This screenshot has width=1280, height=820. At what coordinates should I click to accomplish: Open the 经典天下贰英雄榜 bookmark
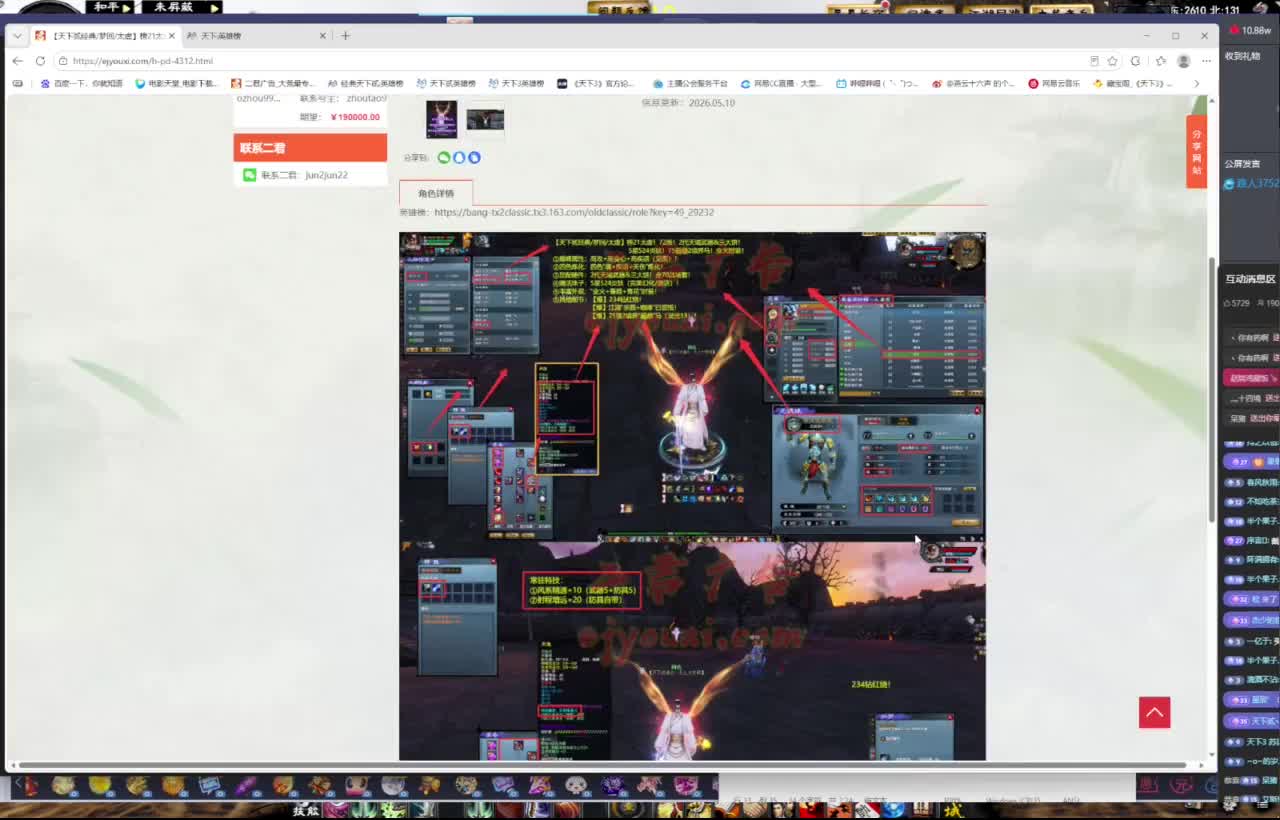[365, 84]
